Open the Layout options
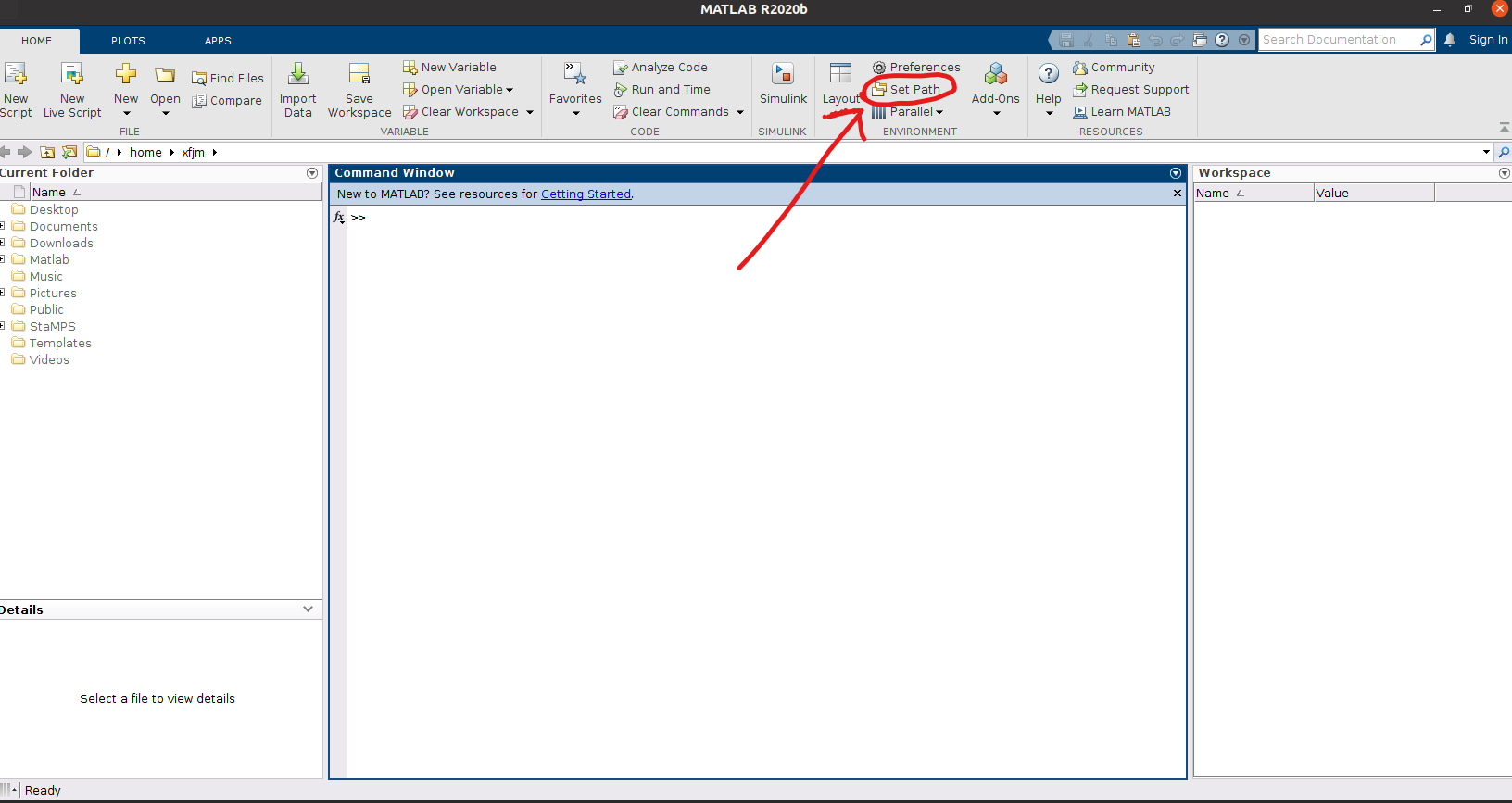The image size is (1512, 803). tap(841, 85)
